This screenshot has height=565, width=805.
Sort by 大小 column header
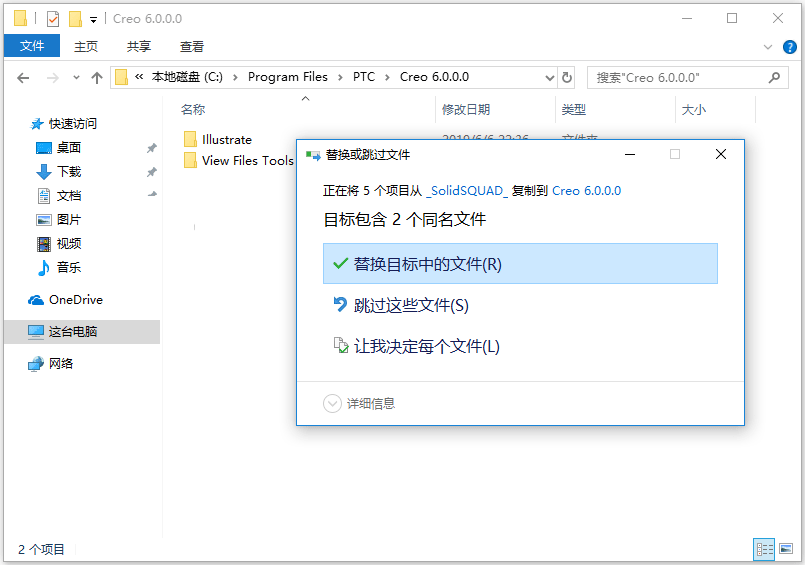pos(694,109)
